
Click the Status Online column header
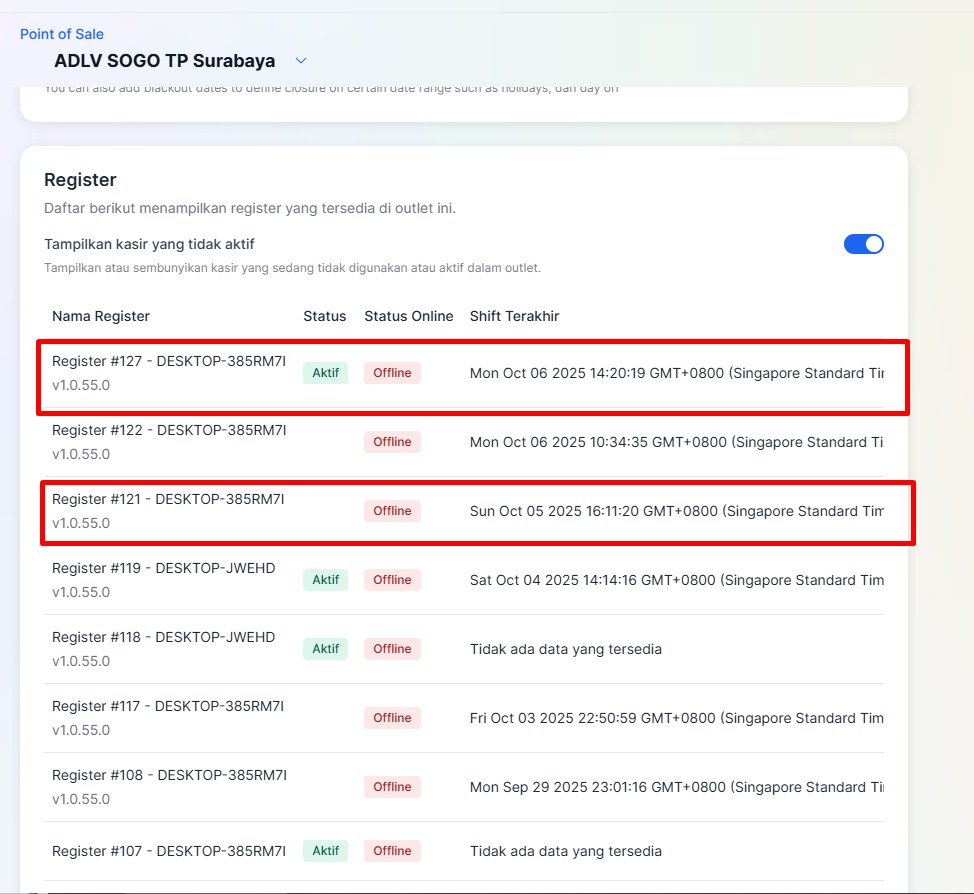pos(408,316)
